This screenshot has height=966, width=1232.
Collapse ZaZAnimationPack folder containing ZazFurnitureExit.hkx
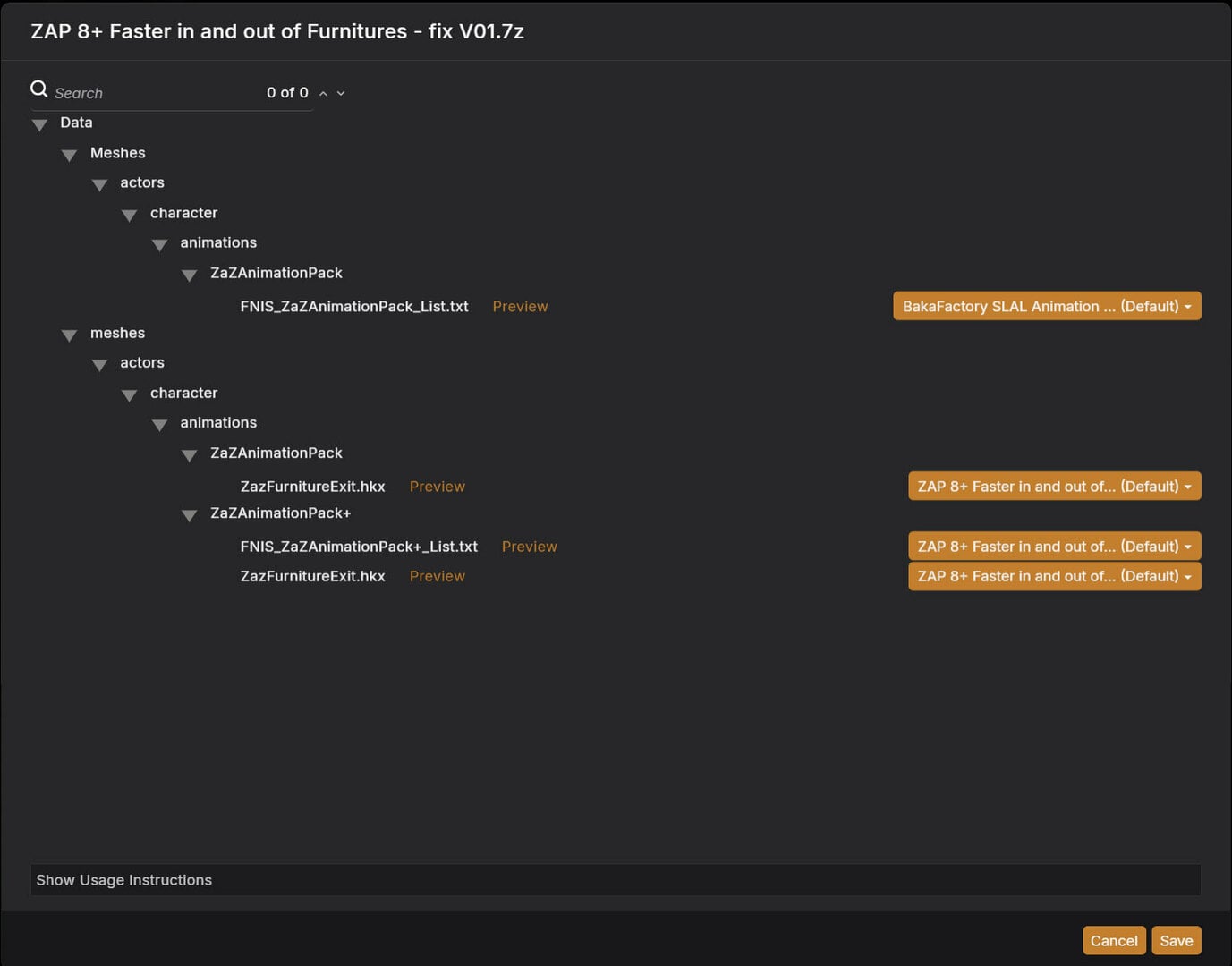(189, 454)
